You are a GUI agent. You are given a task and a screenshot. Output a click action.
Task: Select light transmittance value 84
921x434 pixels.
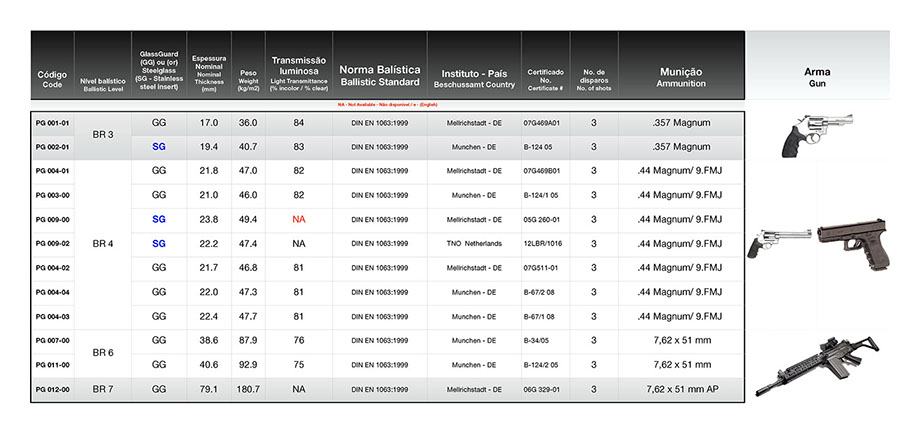(x=299, y=123)
